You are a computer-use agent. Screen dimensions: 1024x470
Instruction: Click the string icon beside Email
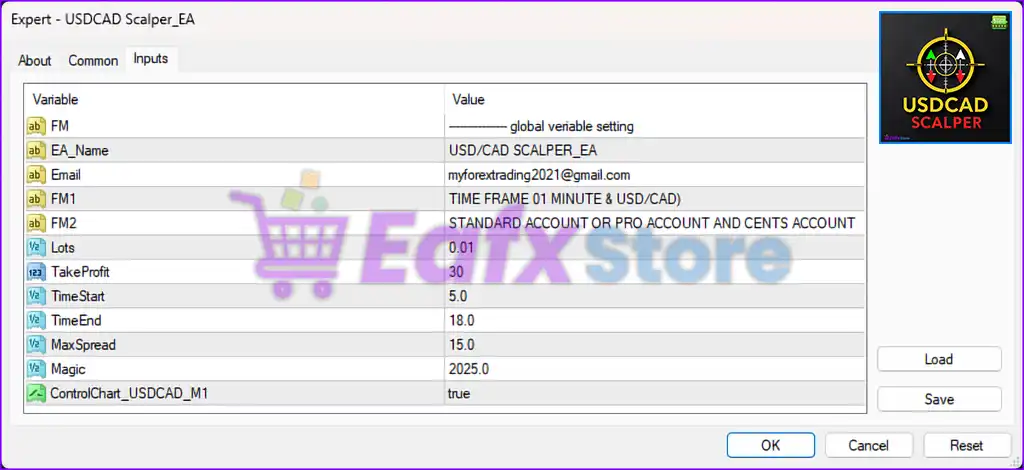tap(36, 175)
